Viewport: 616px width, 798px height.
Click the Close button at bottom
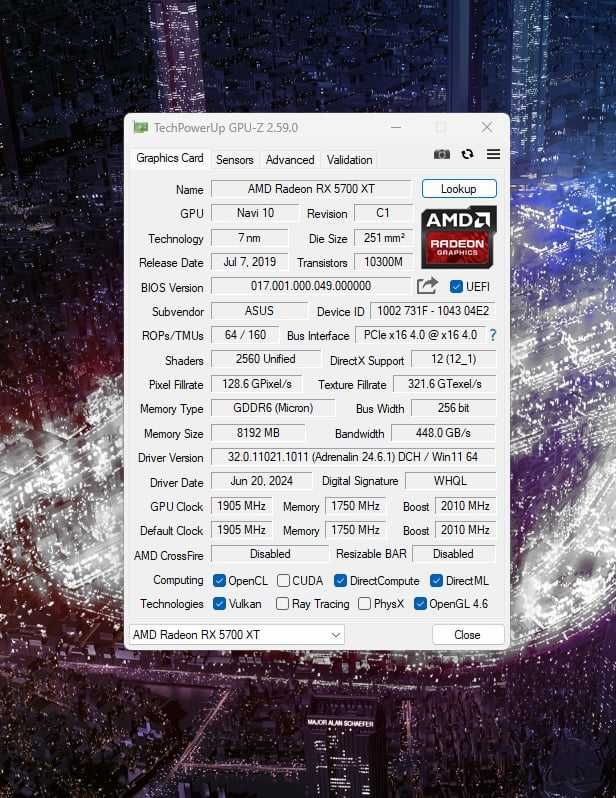(x=467, y=635)
